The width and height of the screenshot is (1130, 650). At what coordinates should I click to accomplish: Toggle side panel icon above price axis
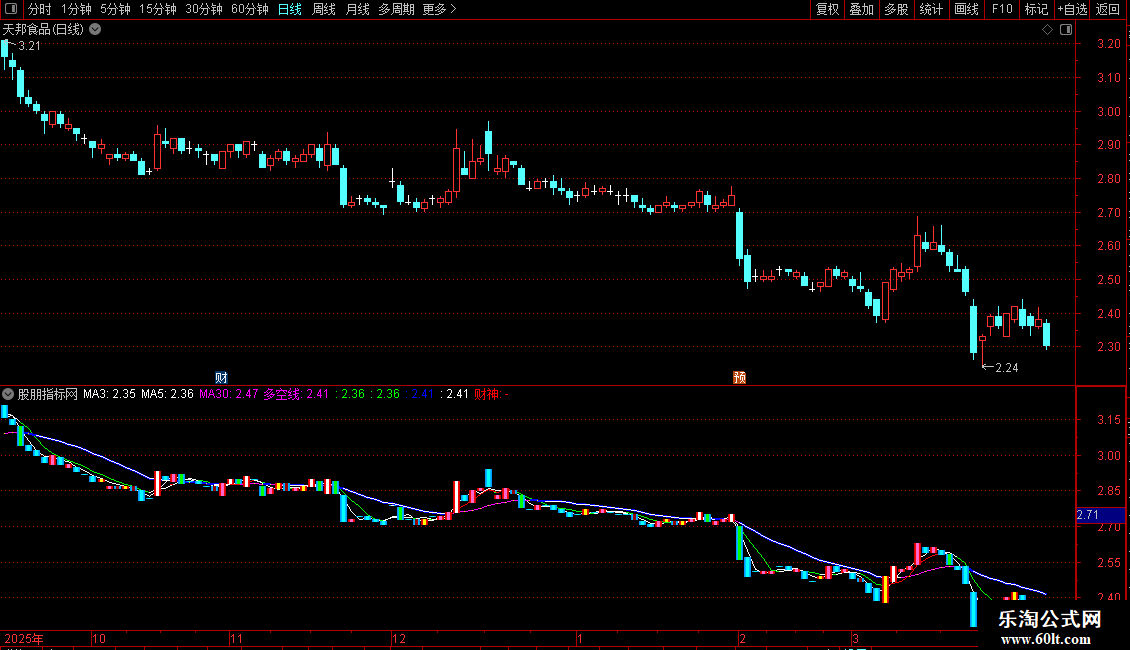(x=1067, y=30)
